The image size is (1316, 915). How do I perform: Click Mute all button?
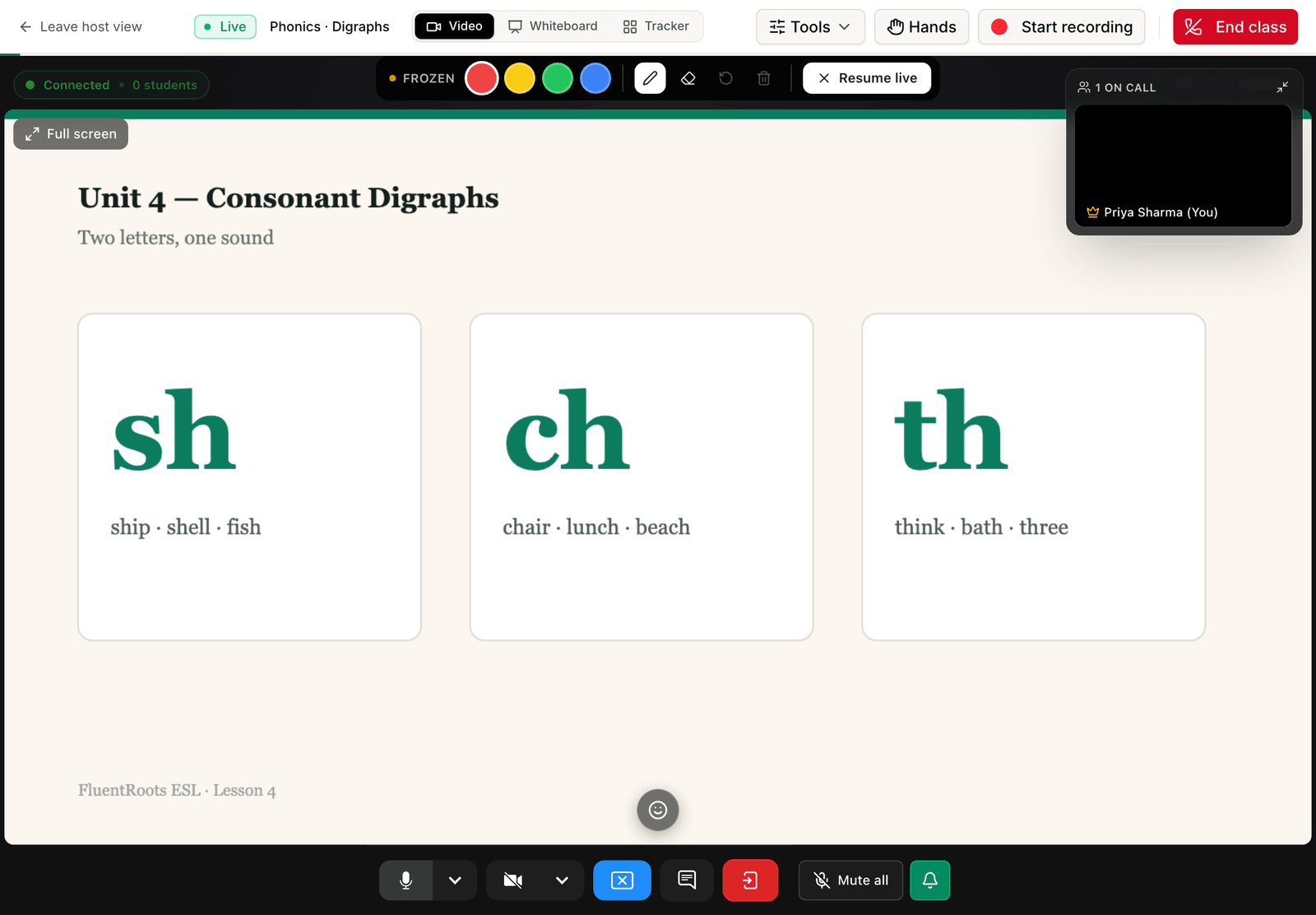(850, 880)
